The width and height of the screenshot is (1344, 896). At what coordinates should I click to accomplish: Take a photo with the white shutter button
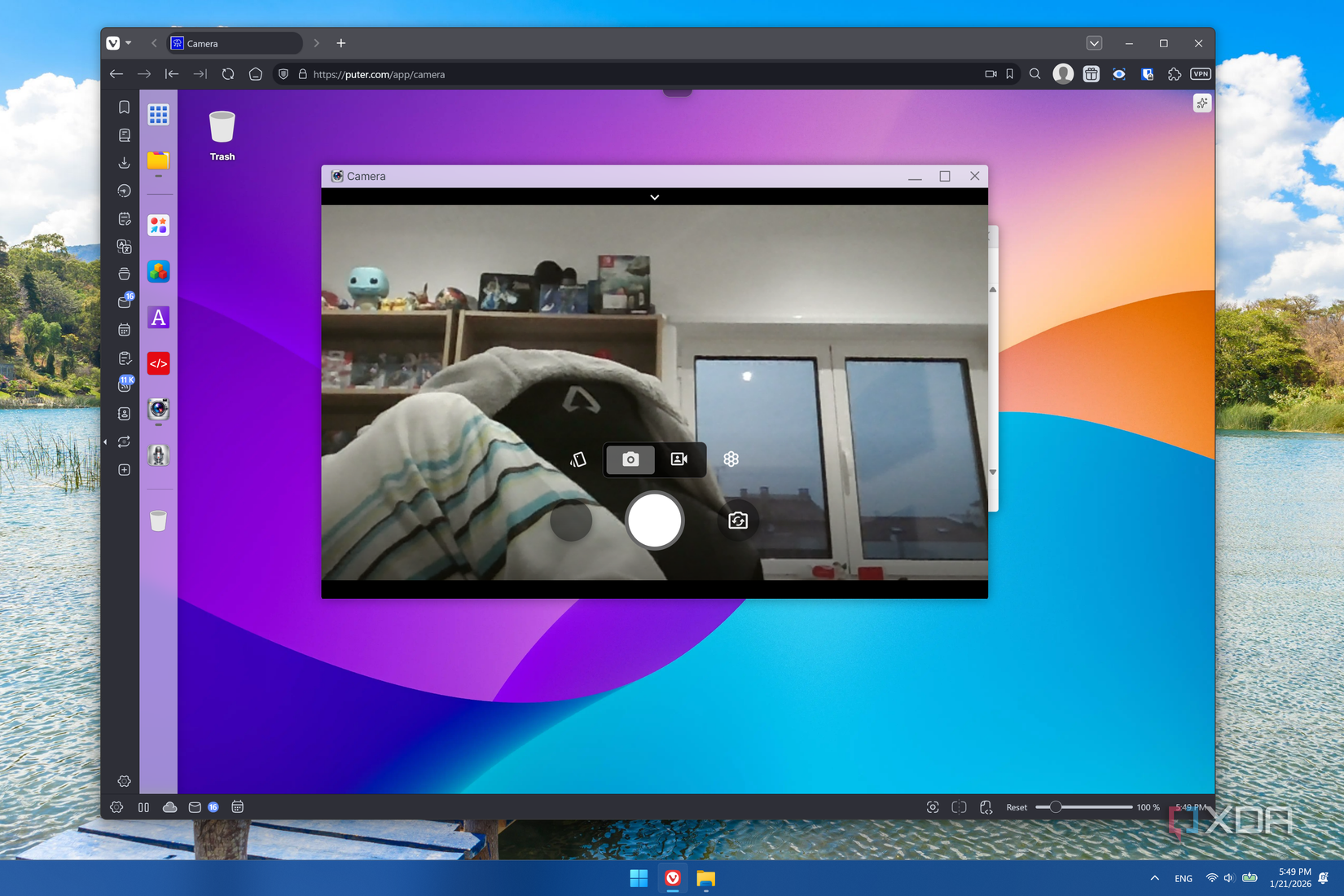point(655,520)
